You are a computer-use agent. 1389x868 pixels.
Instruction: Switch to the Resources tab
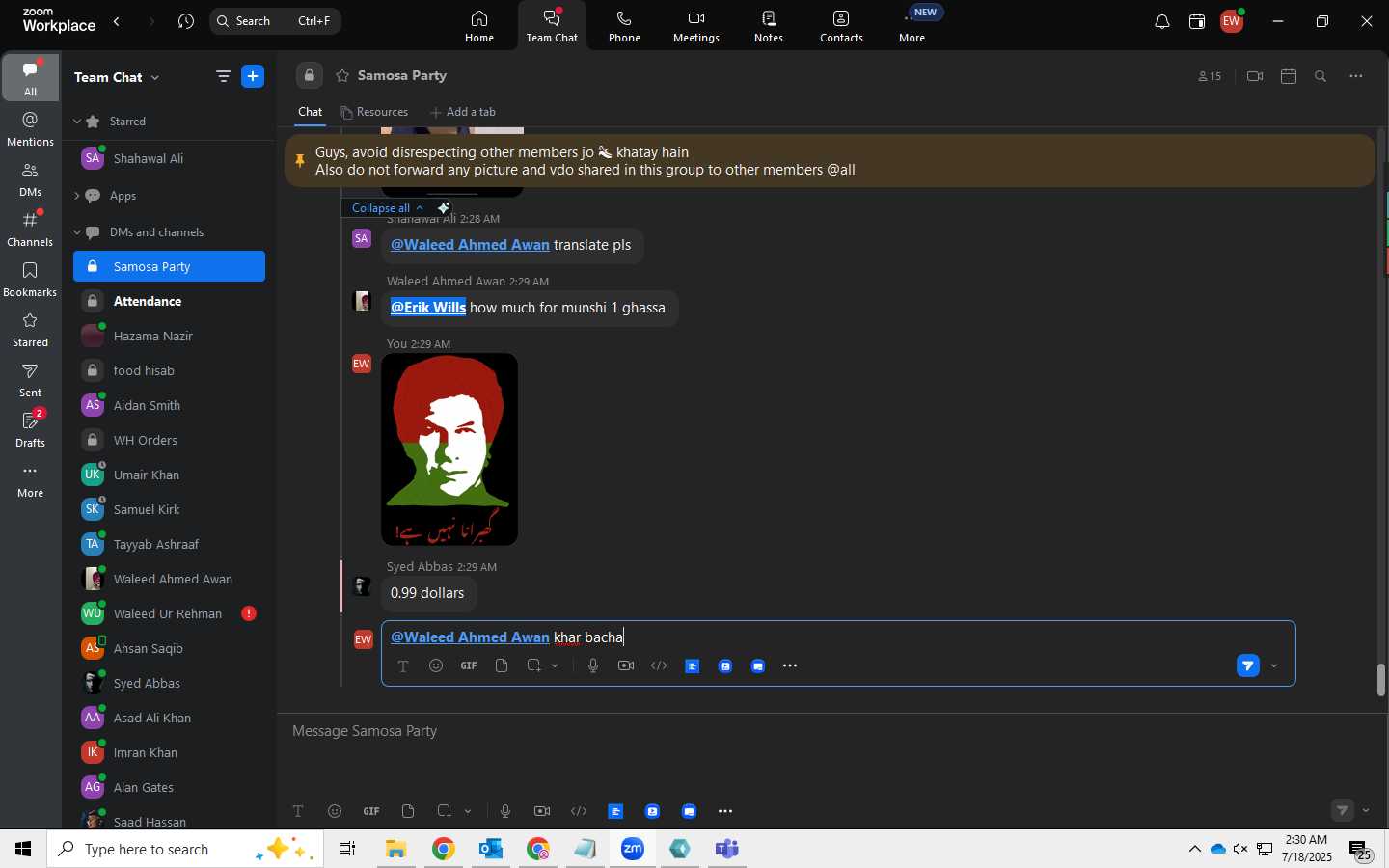(x=374, y=112)
